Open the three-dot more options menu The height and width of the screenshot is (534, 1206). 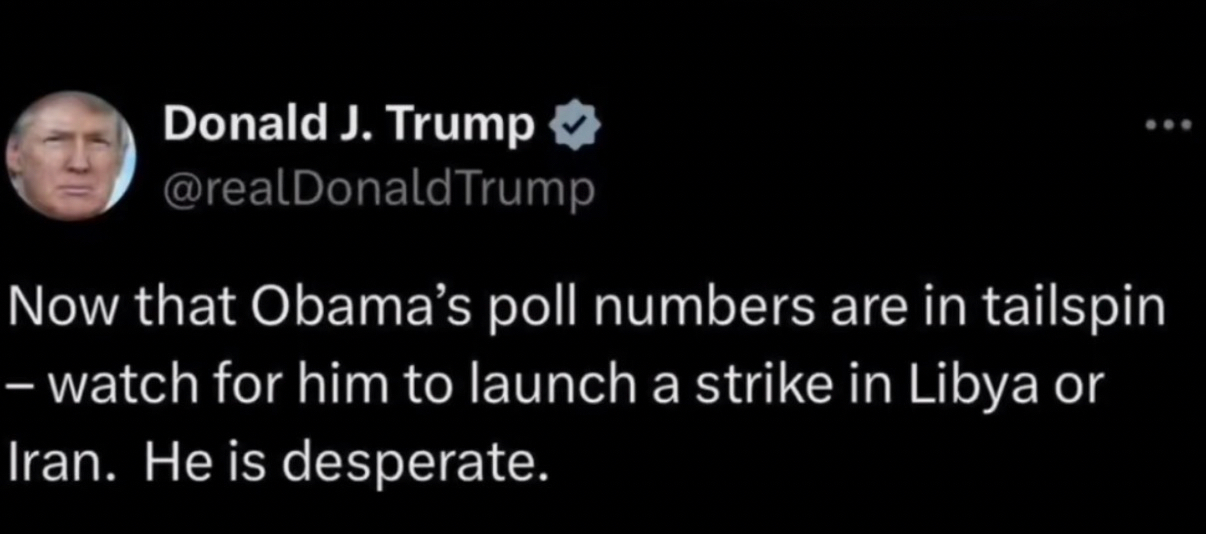pyautogui.click(x=1170, y=125)
